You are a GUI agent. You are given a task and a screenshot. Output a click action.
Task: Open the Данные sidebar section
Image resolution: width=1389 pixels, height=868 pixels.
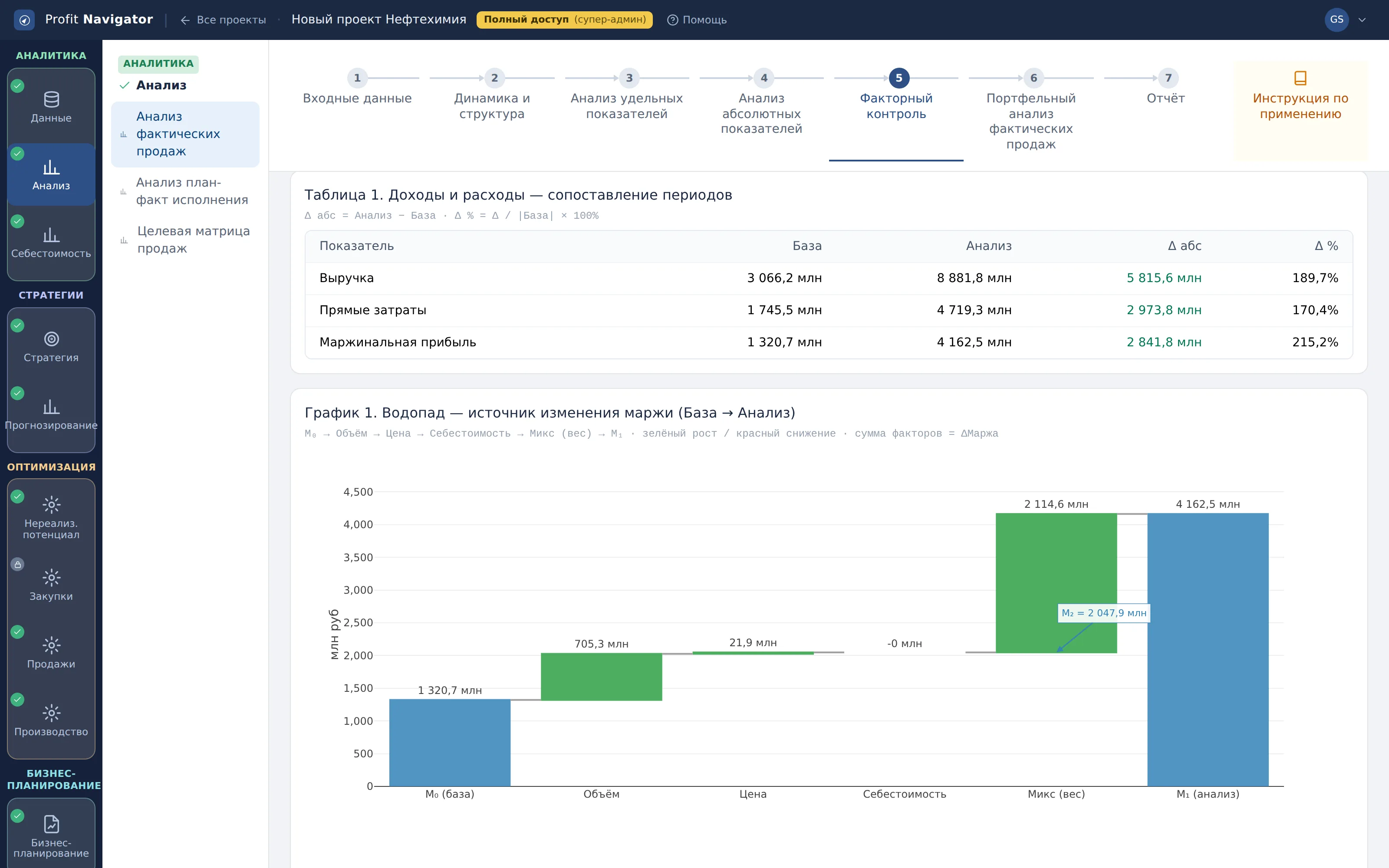coord(51,107)
